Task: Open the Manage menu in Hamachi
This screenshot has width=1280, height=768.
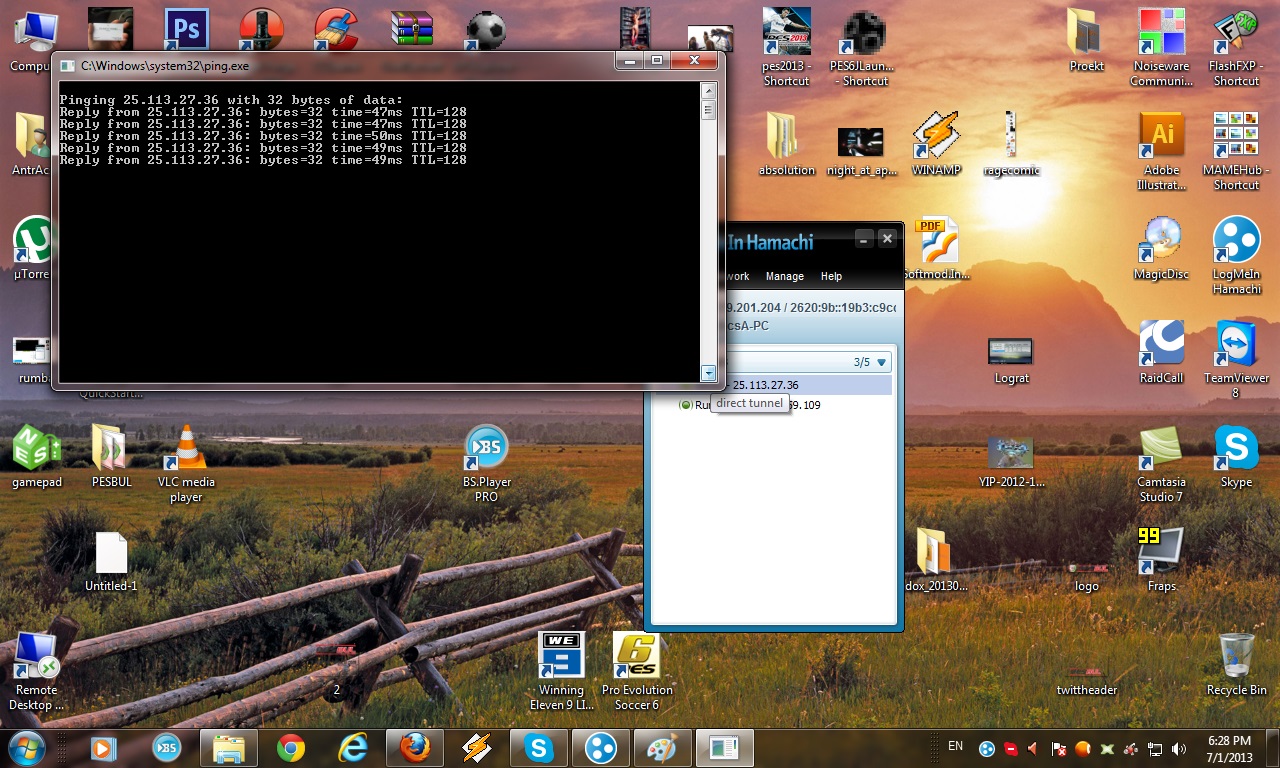Action: pos(784,276)
